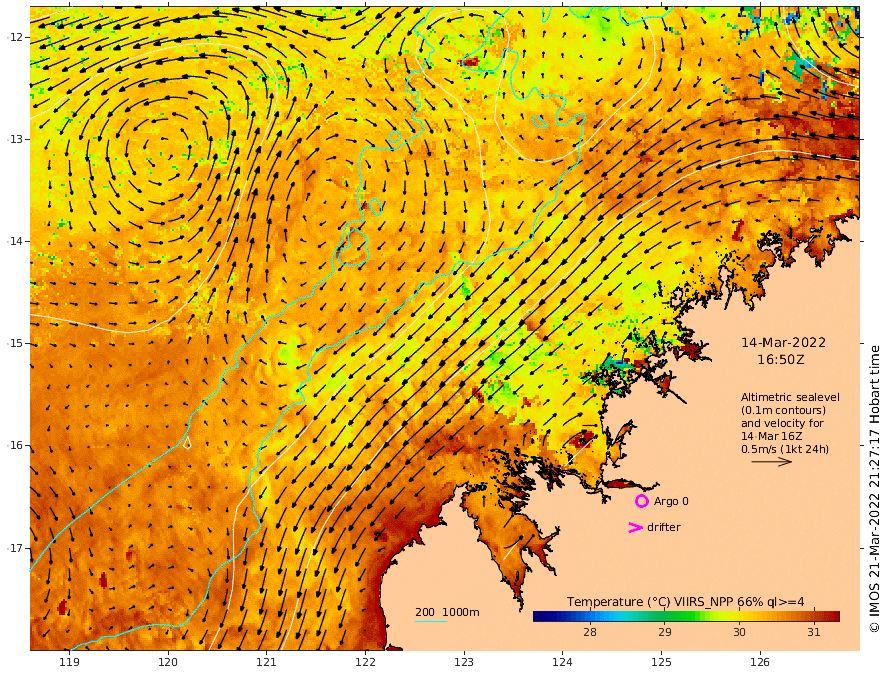Click the 'and velocity for' caption line
The width and height of the screenshot is (880, 680).
point(782,423)
